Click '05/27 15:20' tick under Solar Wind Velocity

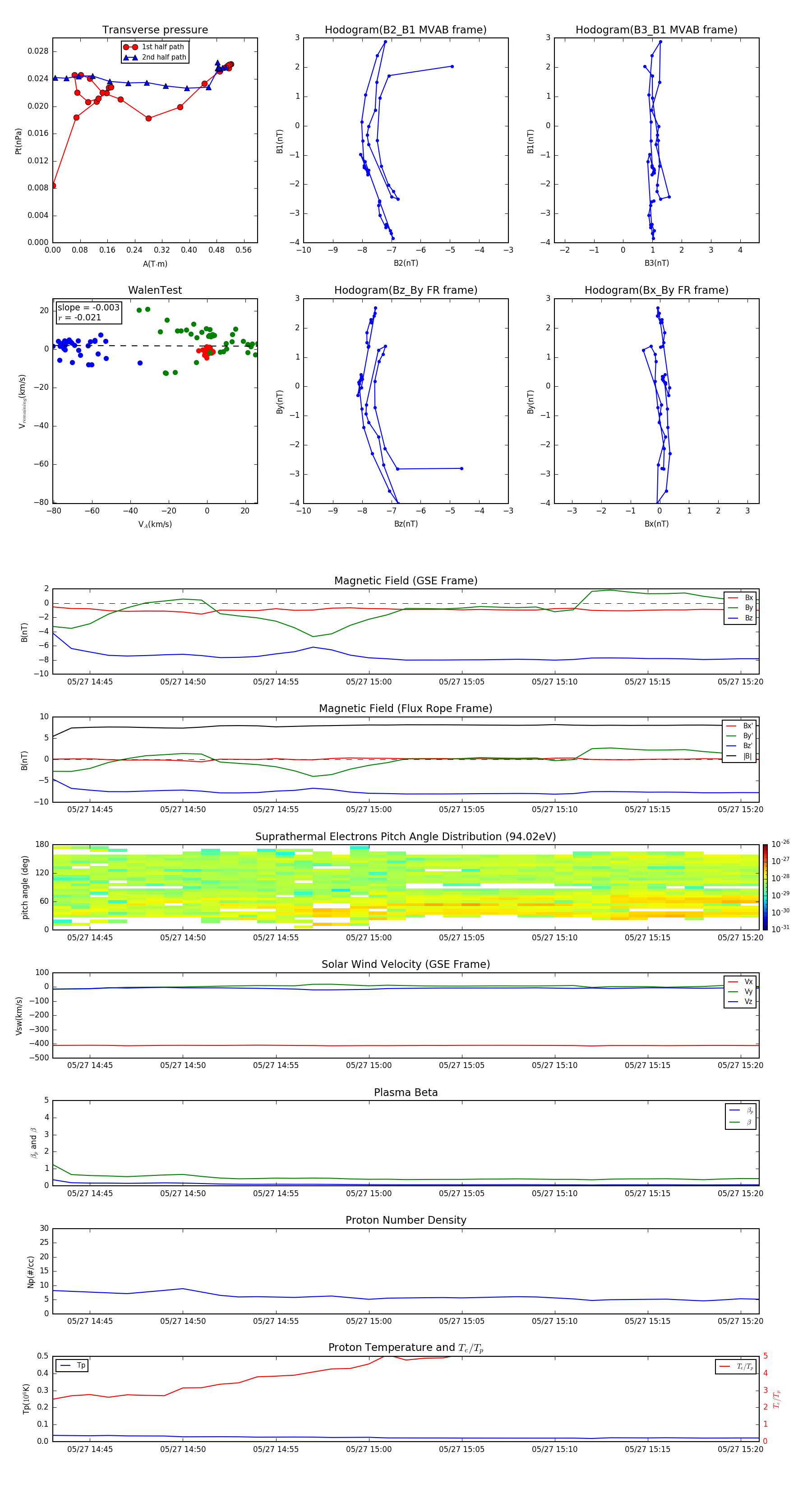(x=740, y=1065)
